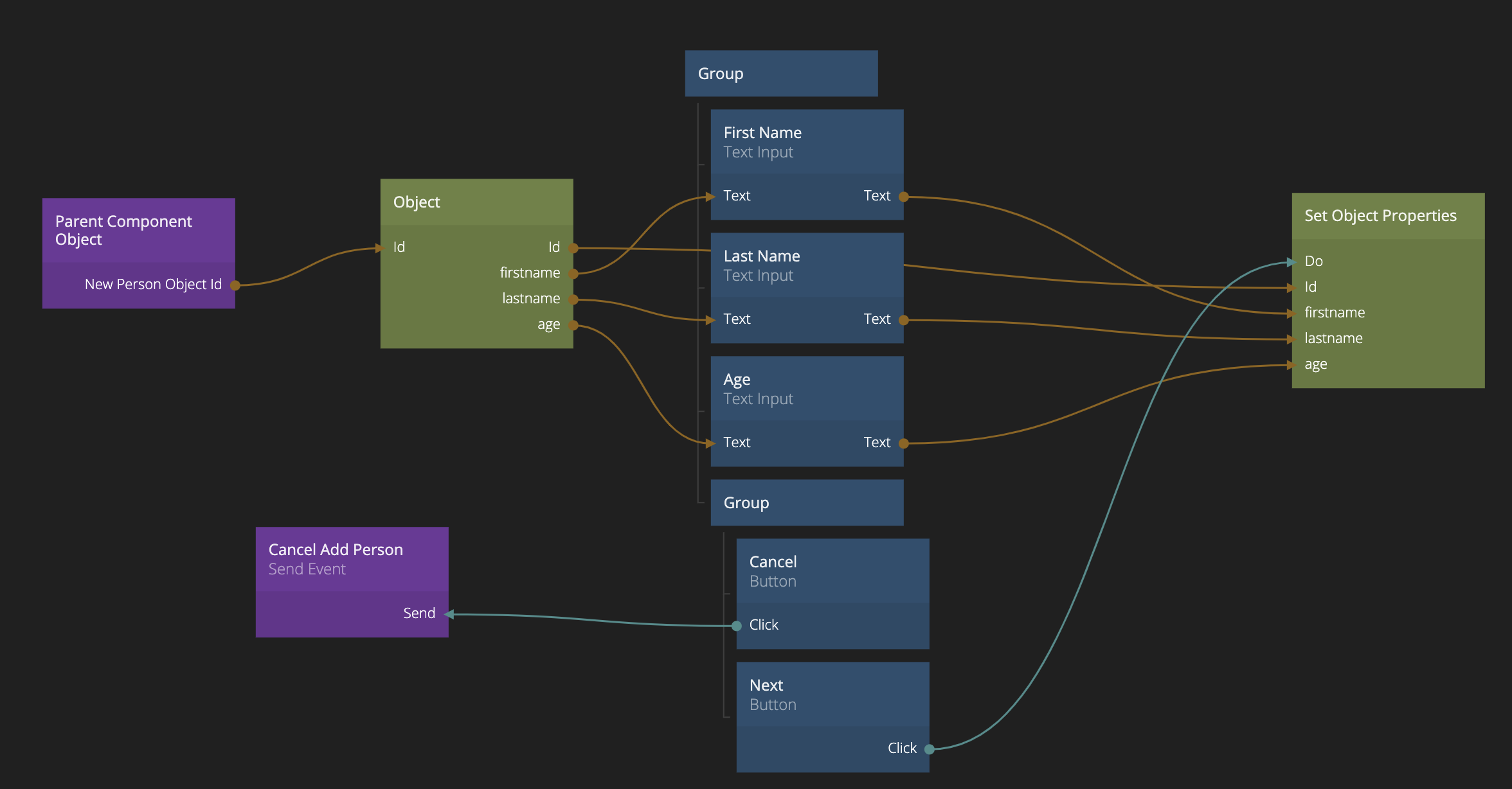
Task: Click the Object node's Id input arrow
Action: [382, 248]
